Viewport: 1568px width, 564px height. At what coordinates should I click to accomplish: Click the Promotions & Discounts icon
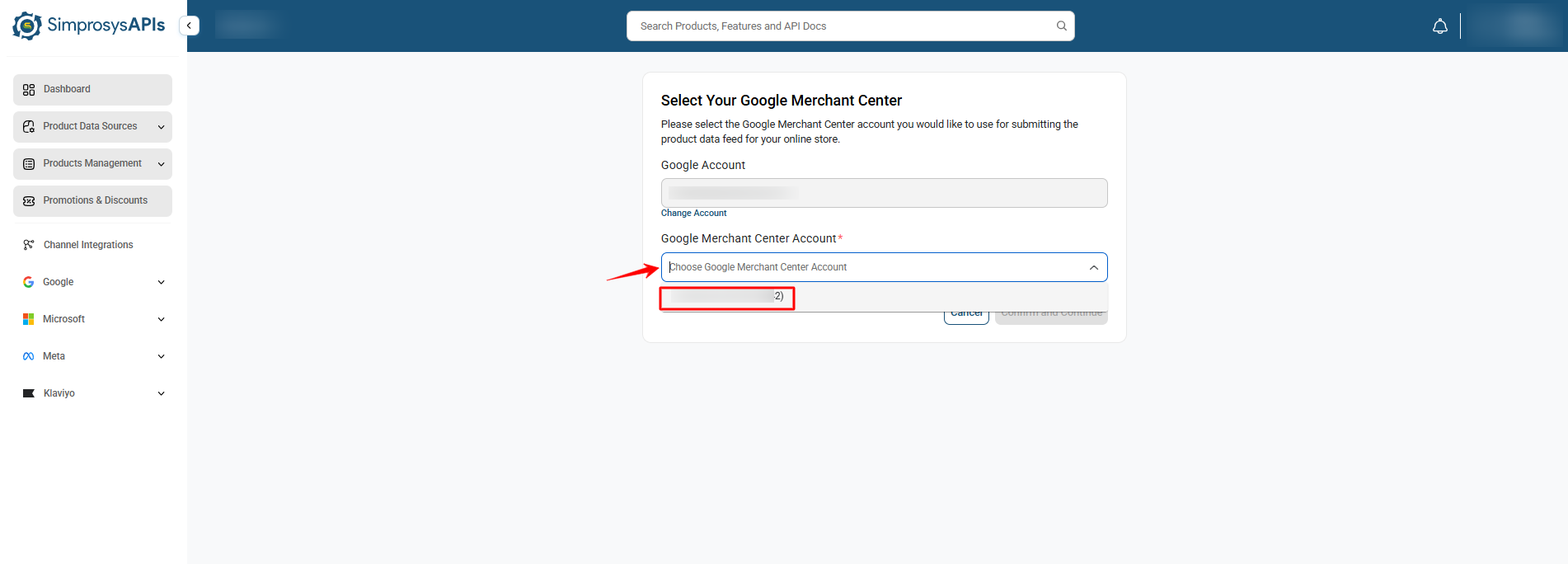29,200
